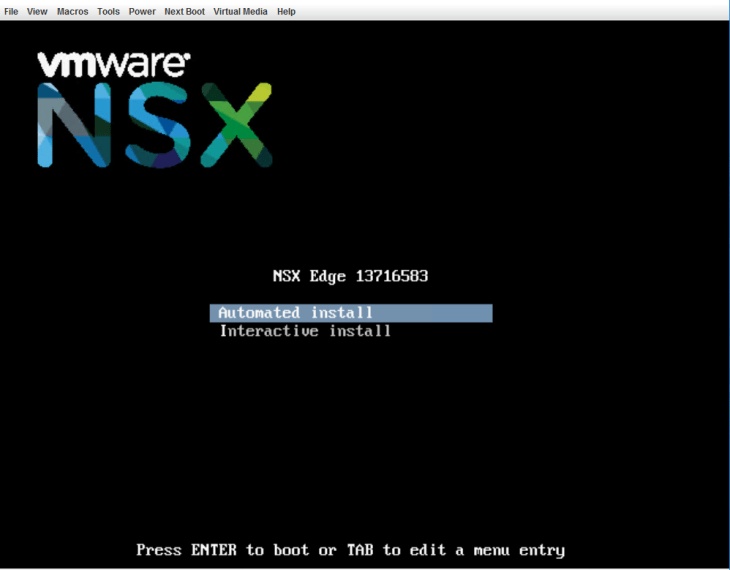Viewport: 730px width, 570px height.
Task: Click the NSX Edge 13716583 title text
Action: point(350,276)
